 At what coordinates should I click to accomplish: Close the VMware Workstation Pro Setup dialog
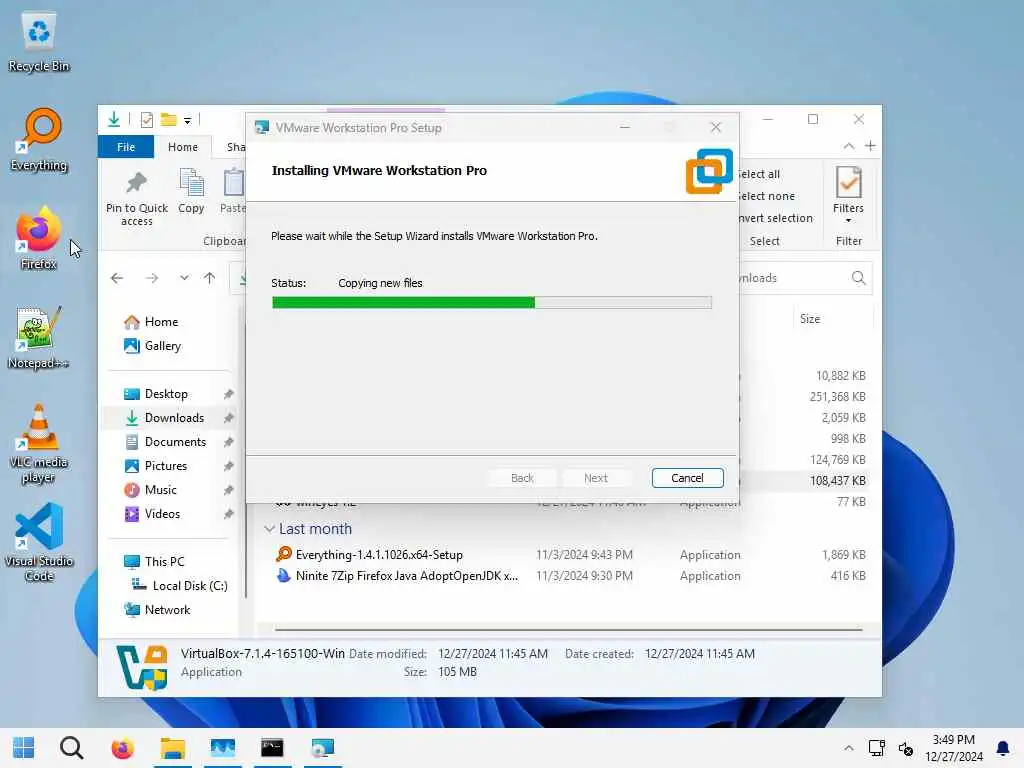pos(716,127)
